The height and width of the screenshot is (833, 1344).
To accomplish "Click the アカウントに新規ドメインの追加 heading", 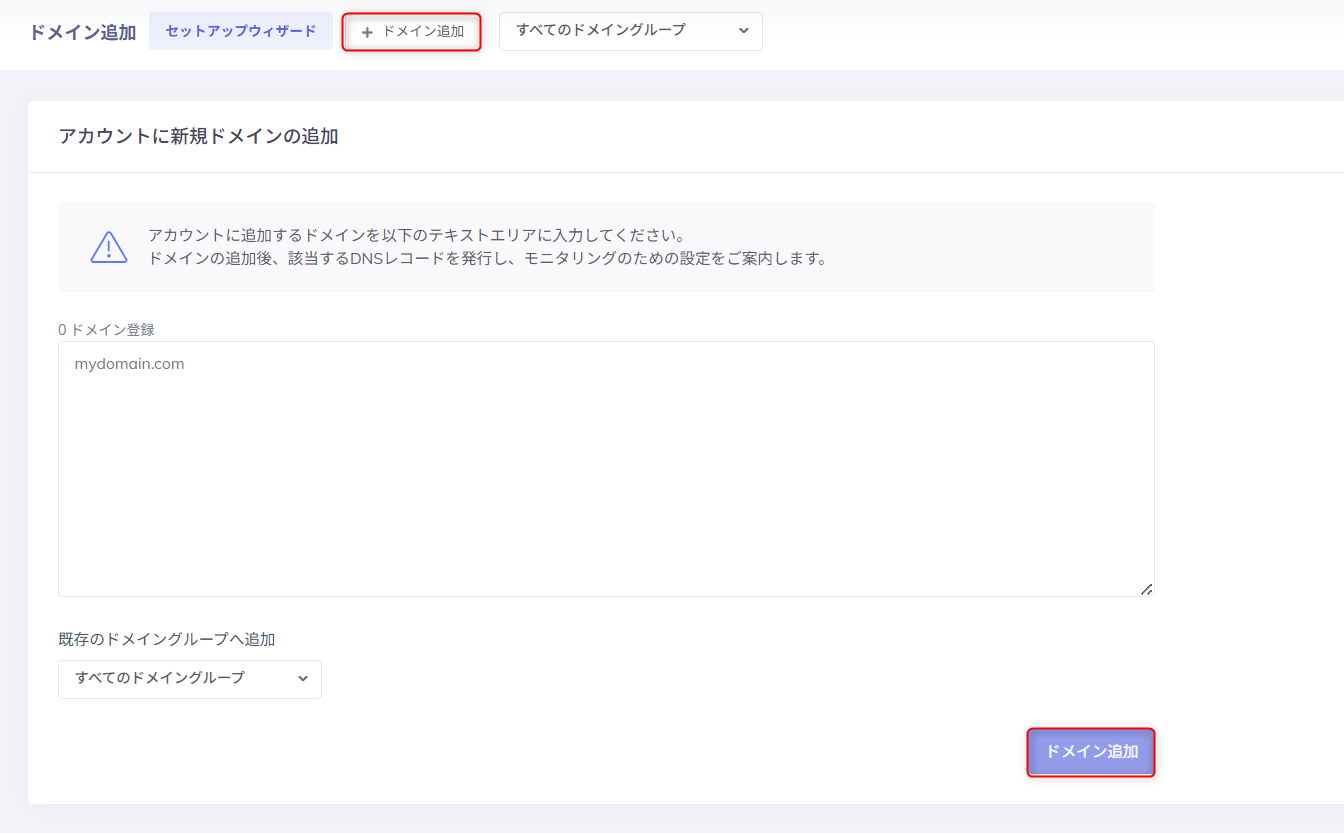I will click(x=198, y=137).
